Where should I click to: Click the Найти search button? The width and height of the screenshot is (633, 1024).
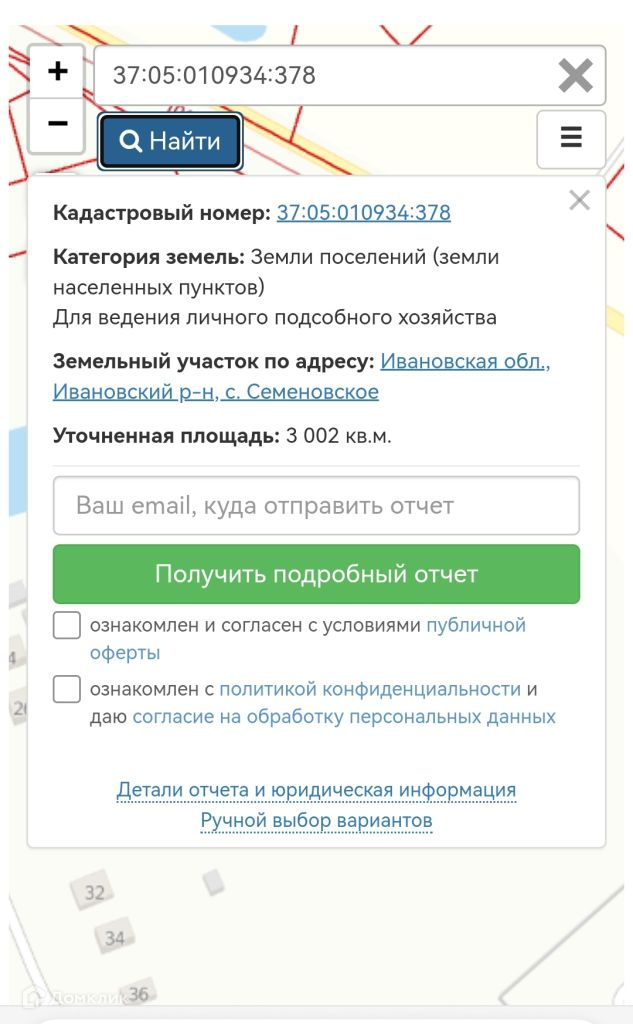170,142
